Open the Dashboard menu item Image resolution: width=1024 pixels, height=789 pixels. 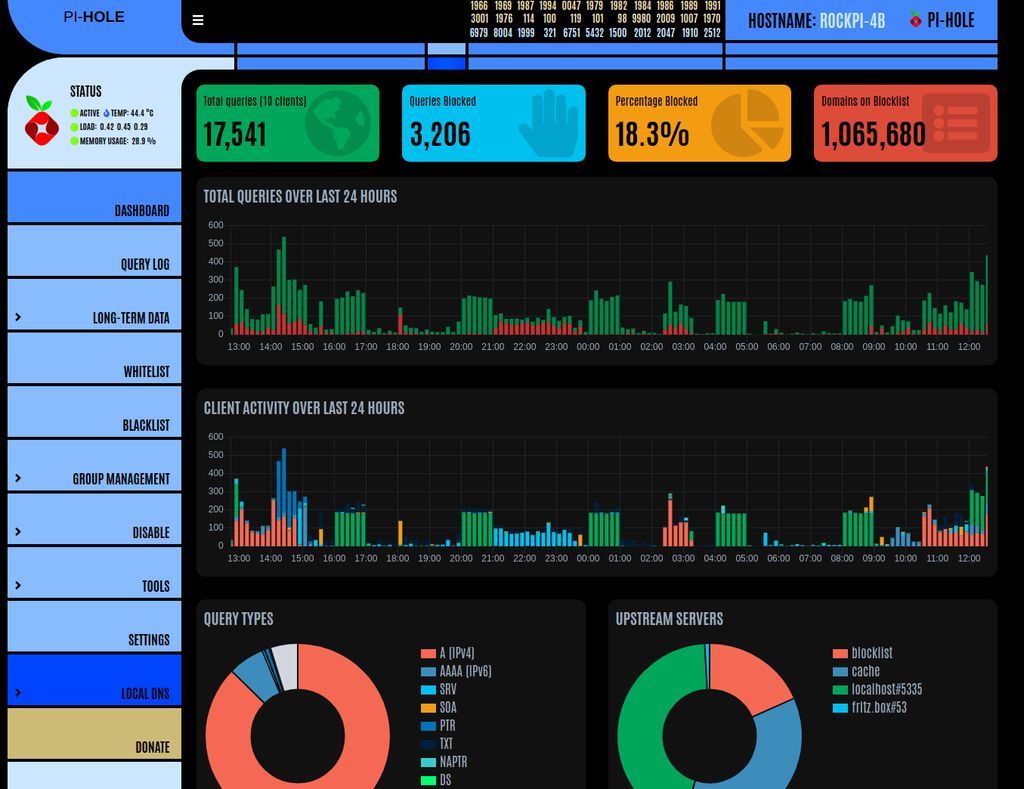click(x=94, y=197)
